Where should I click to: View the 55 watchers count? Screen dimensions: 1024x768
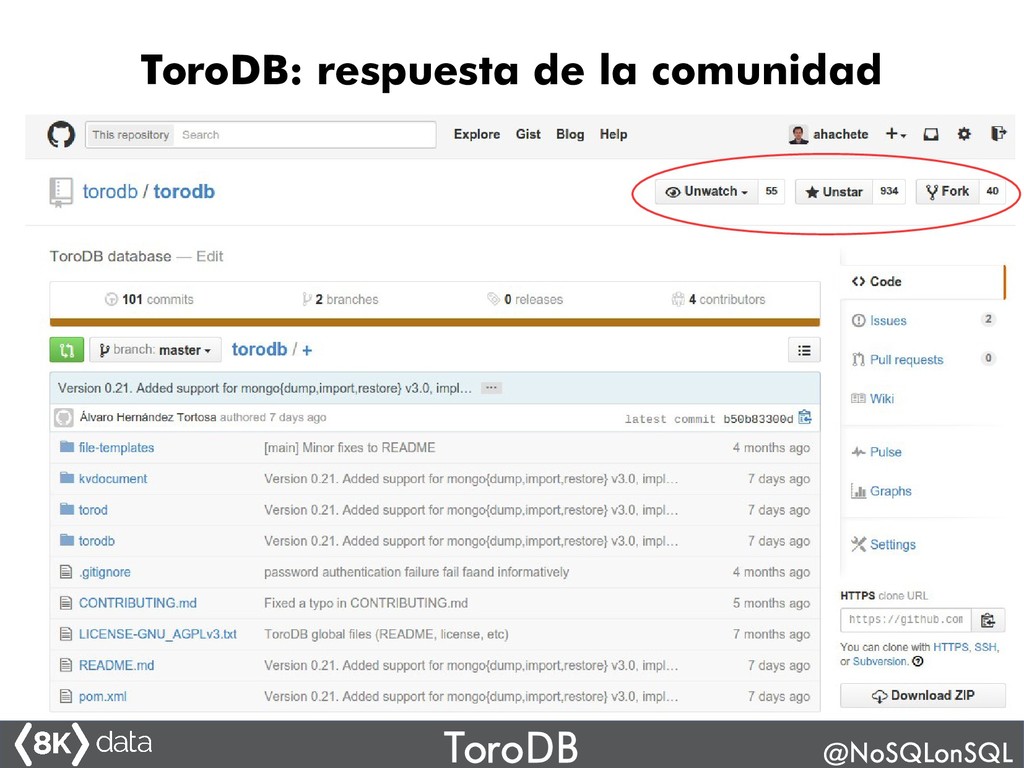pos(771,191)
